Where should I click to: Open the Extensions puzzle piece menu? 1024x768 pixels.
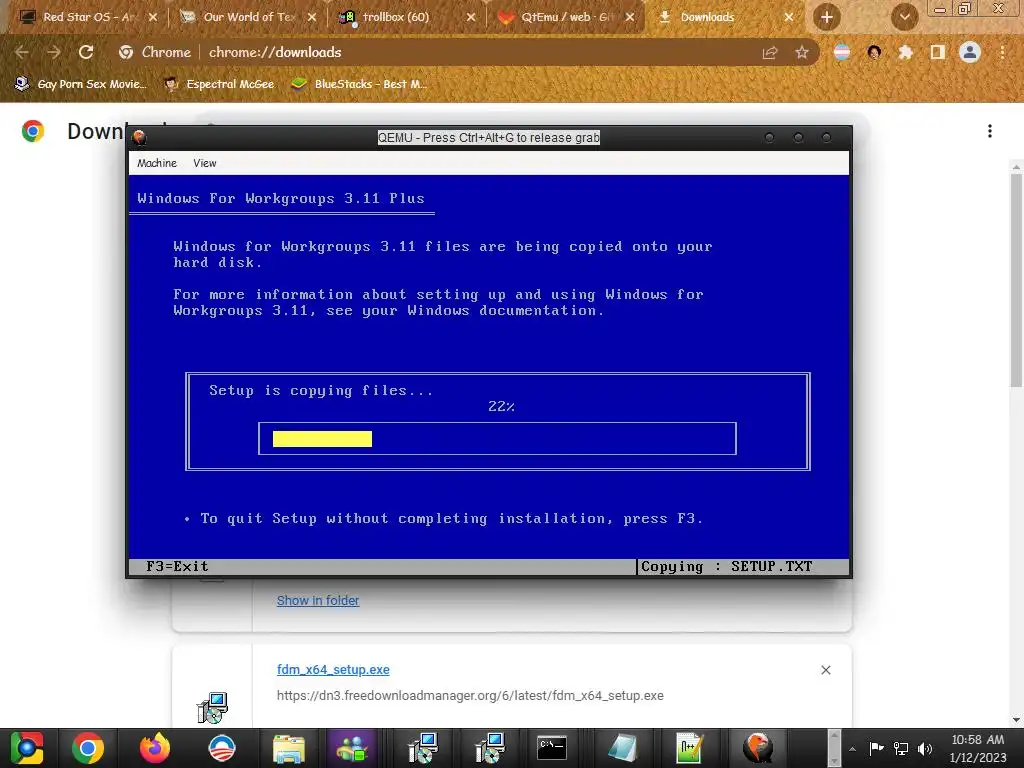[905, 52]
